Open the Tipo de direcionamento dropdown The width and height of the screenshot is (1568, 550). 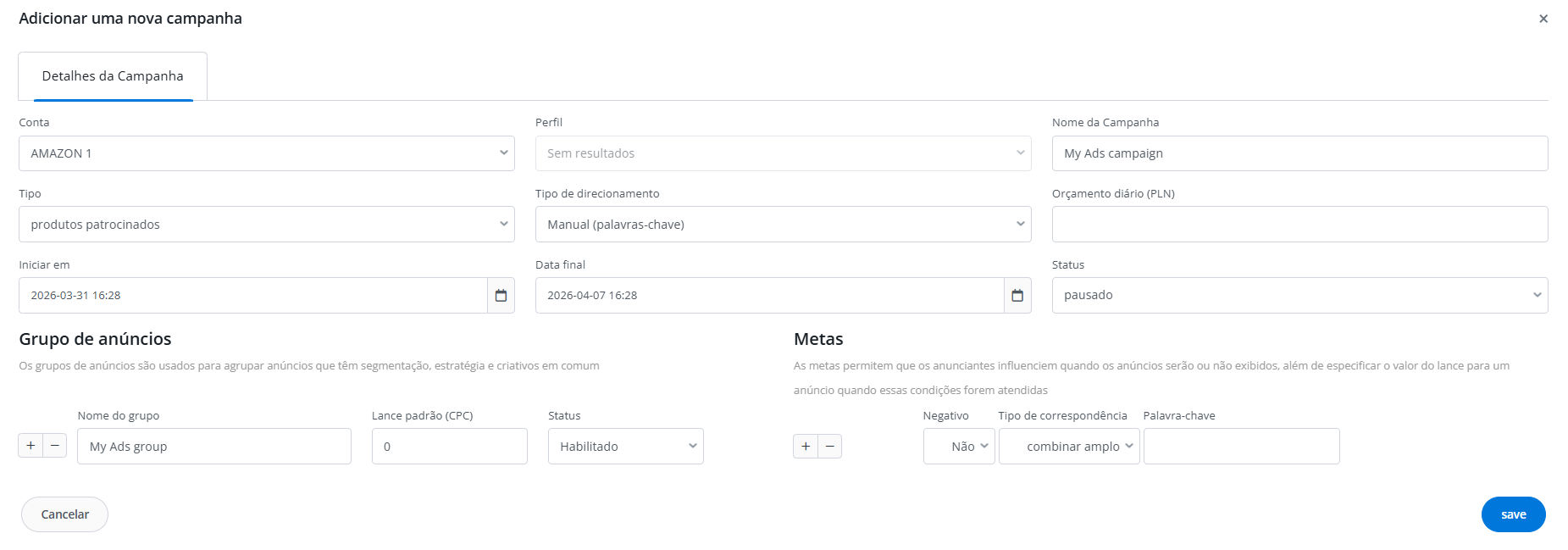point(783,225)
